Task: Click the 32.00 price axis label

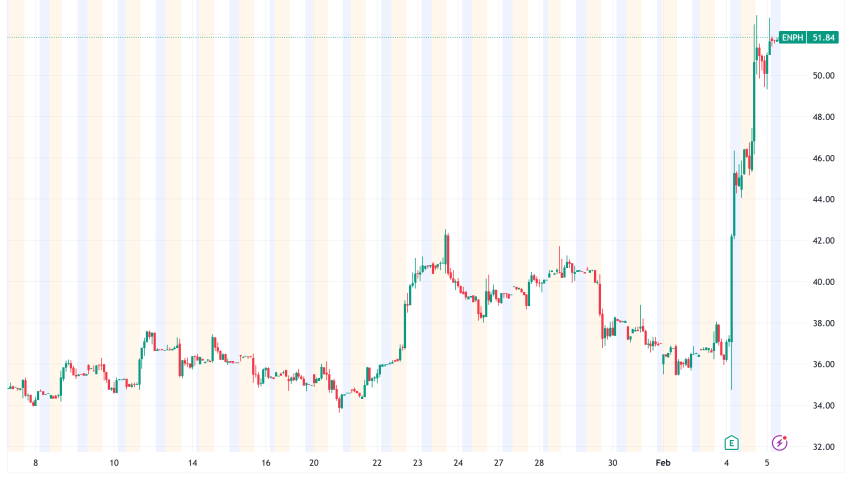Action: (x=824, y=447)
